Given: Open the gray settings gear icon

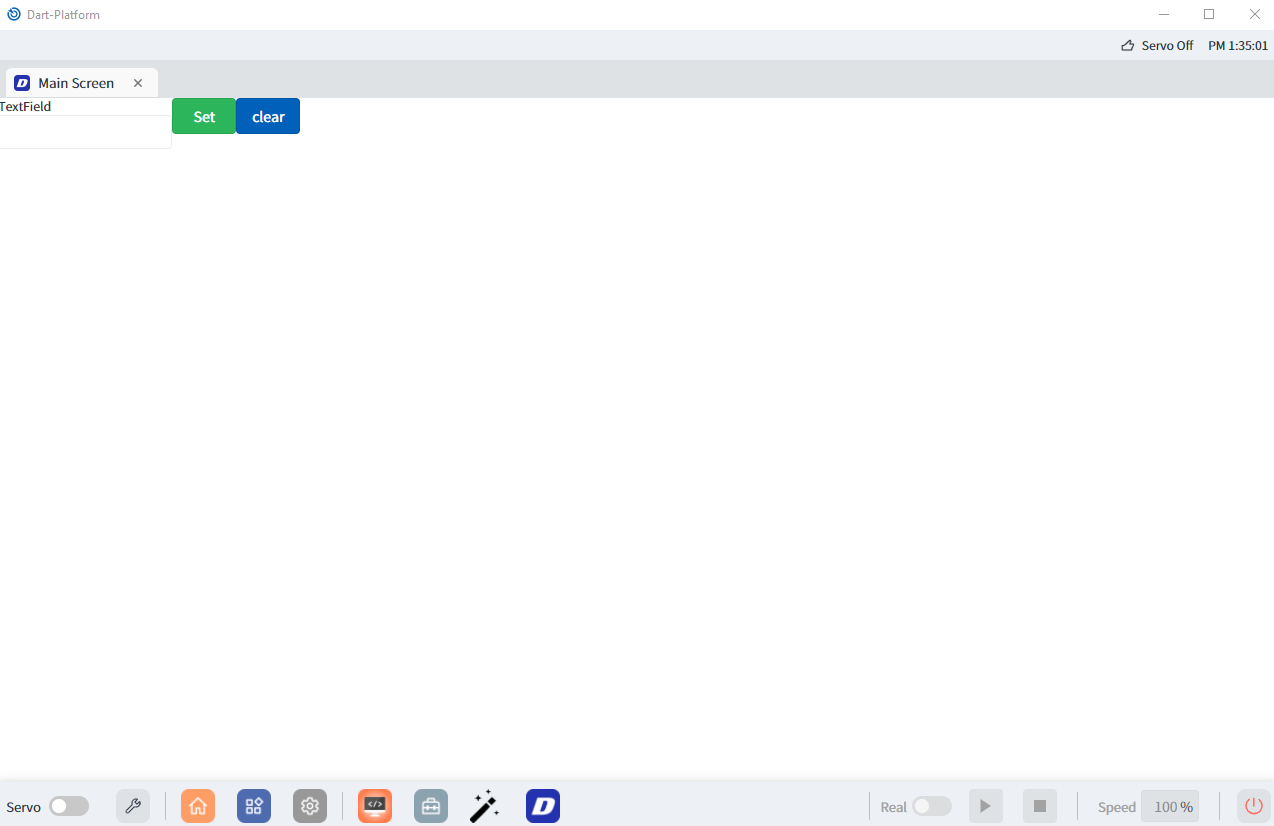Looking at the screenshot, I should pyautogui.click(x=310, y=806).
